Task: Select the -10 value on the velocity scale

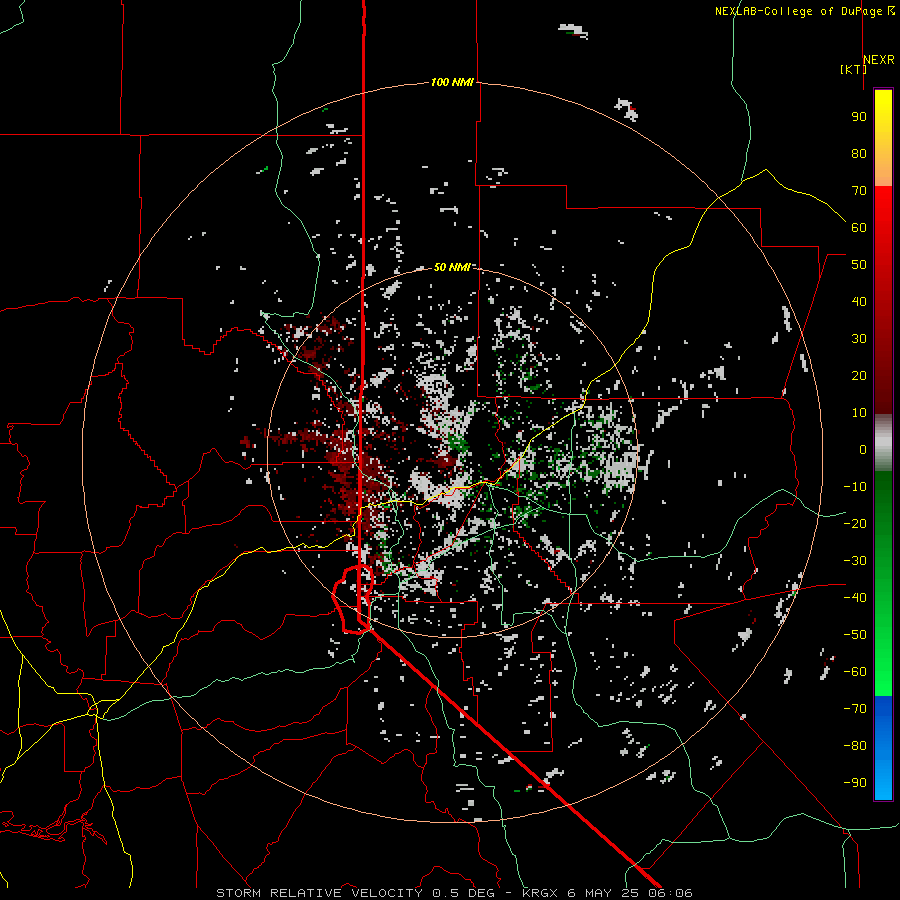Action: point(855,487)
